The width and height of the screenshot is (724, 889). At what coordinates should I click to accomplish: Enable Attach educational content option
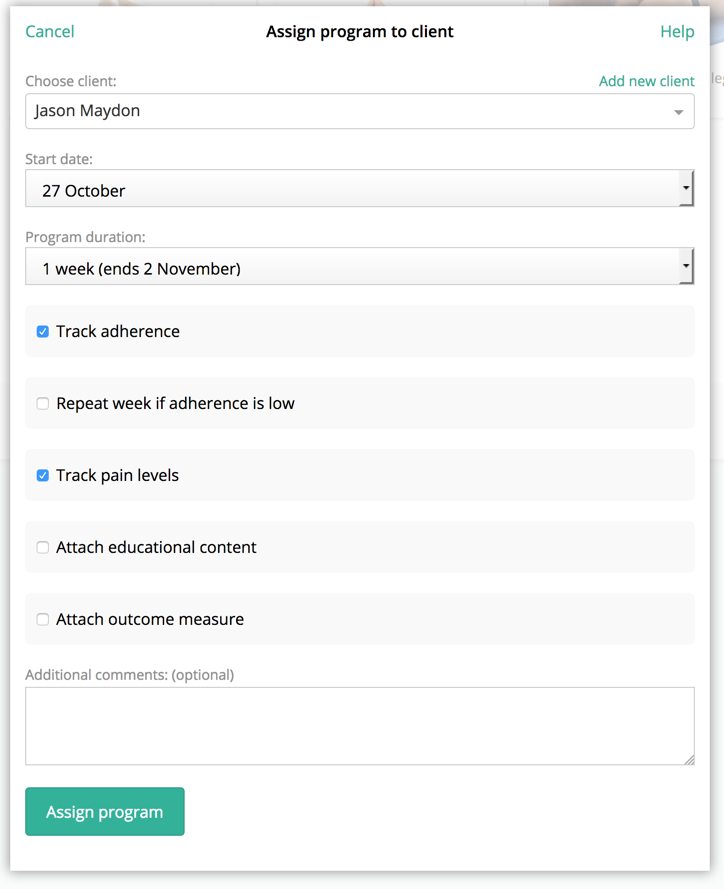(42, 547)
